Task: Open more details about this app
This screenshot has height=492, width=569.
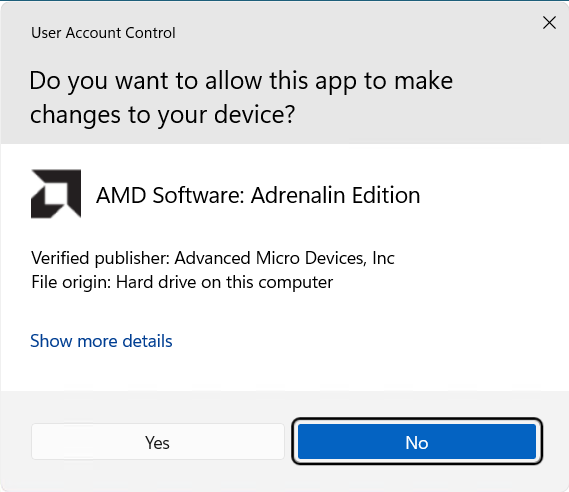Action: click(x=101, y=341)
